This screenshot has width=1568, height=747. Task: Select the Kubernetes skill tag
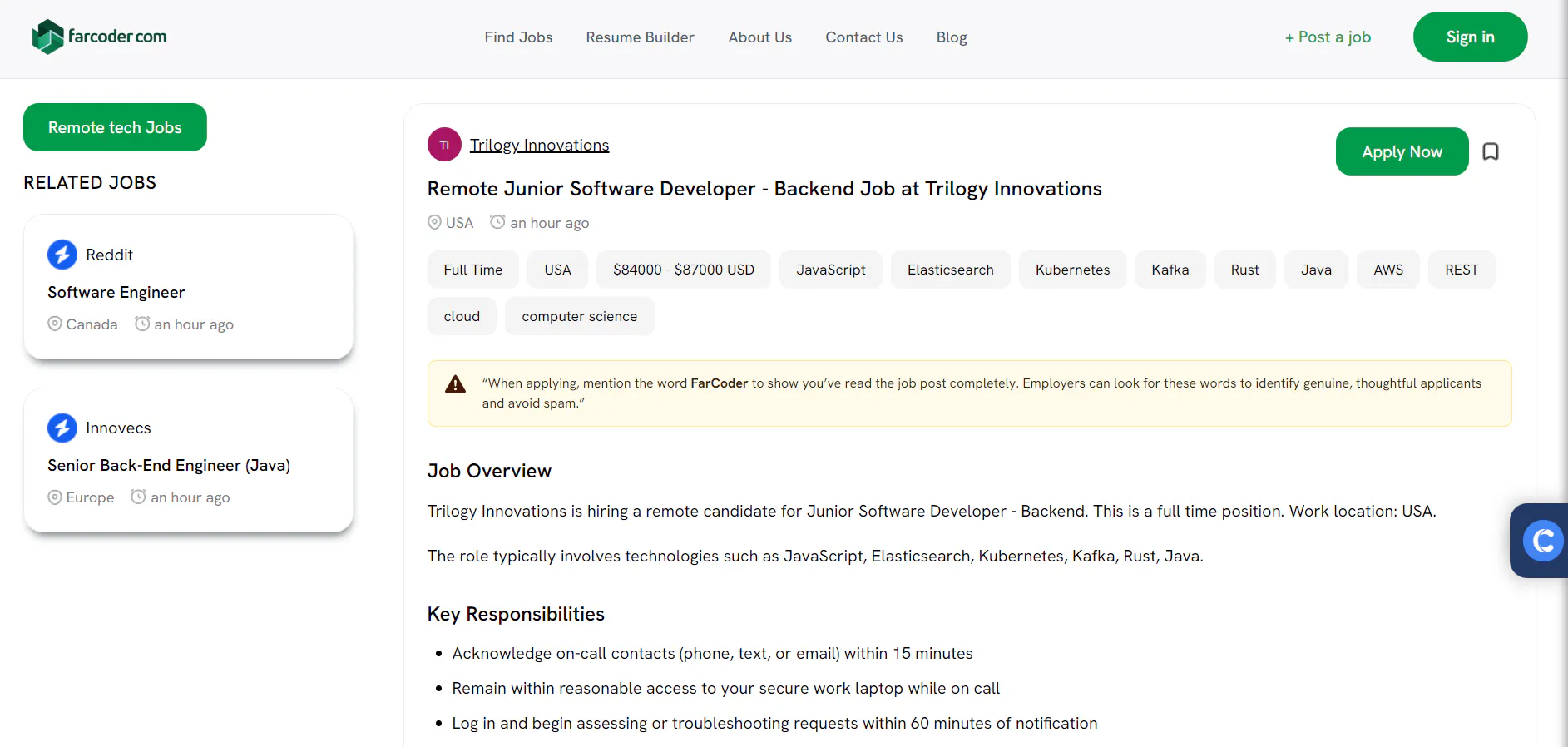tap(1072, 270)
